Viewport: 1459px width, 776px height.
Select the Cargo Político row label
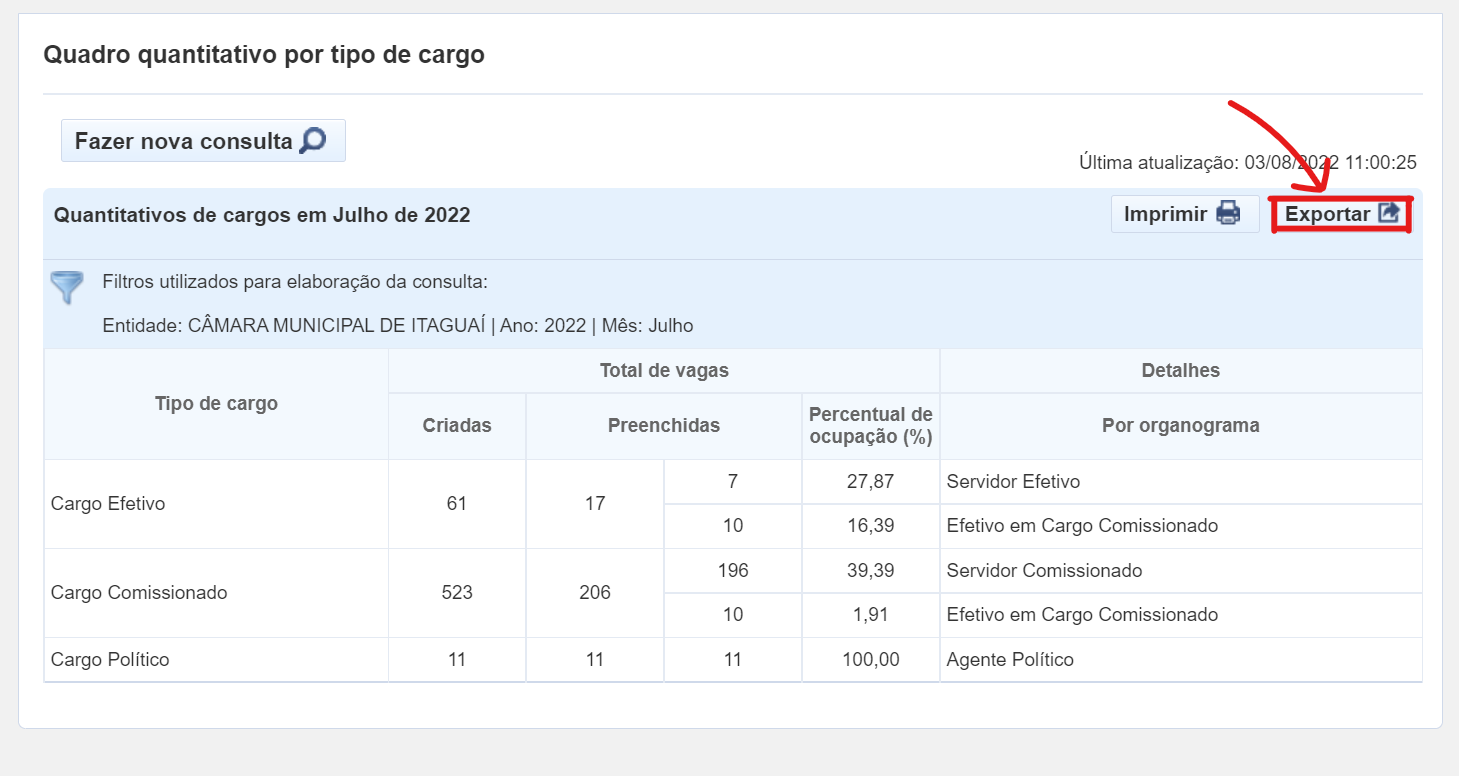pyautogui.click(x=110, y=660)
